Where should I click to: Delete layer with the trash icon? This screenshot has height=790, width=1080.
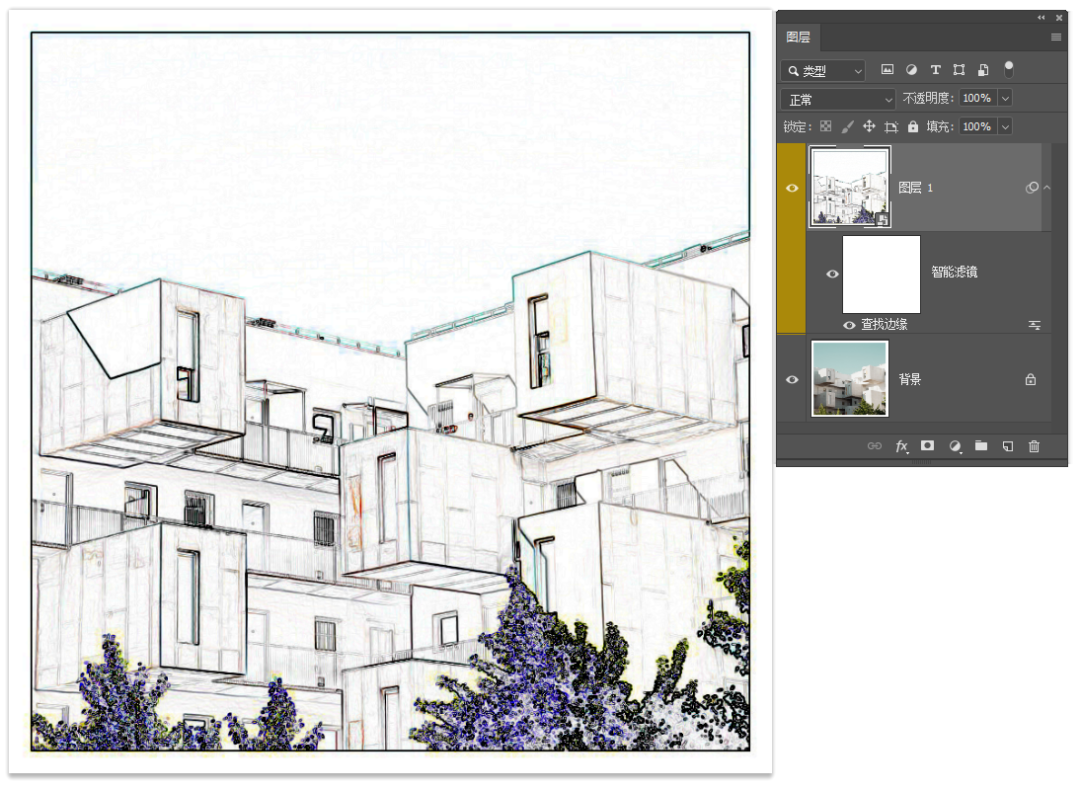tap(1034, 446)
